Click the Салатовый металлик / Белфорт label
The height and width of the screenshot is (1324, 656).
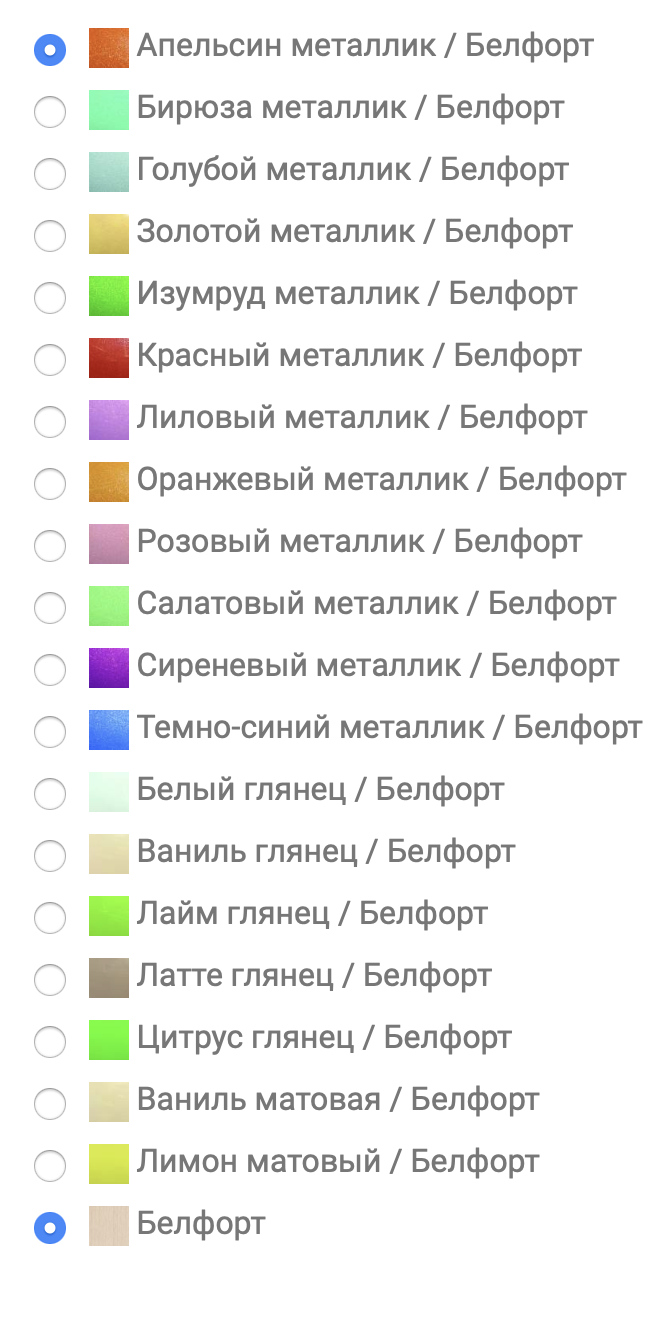point(376,604)
